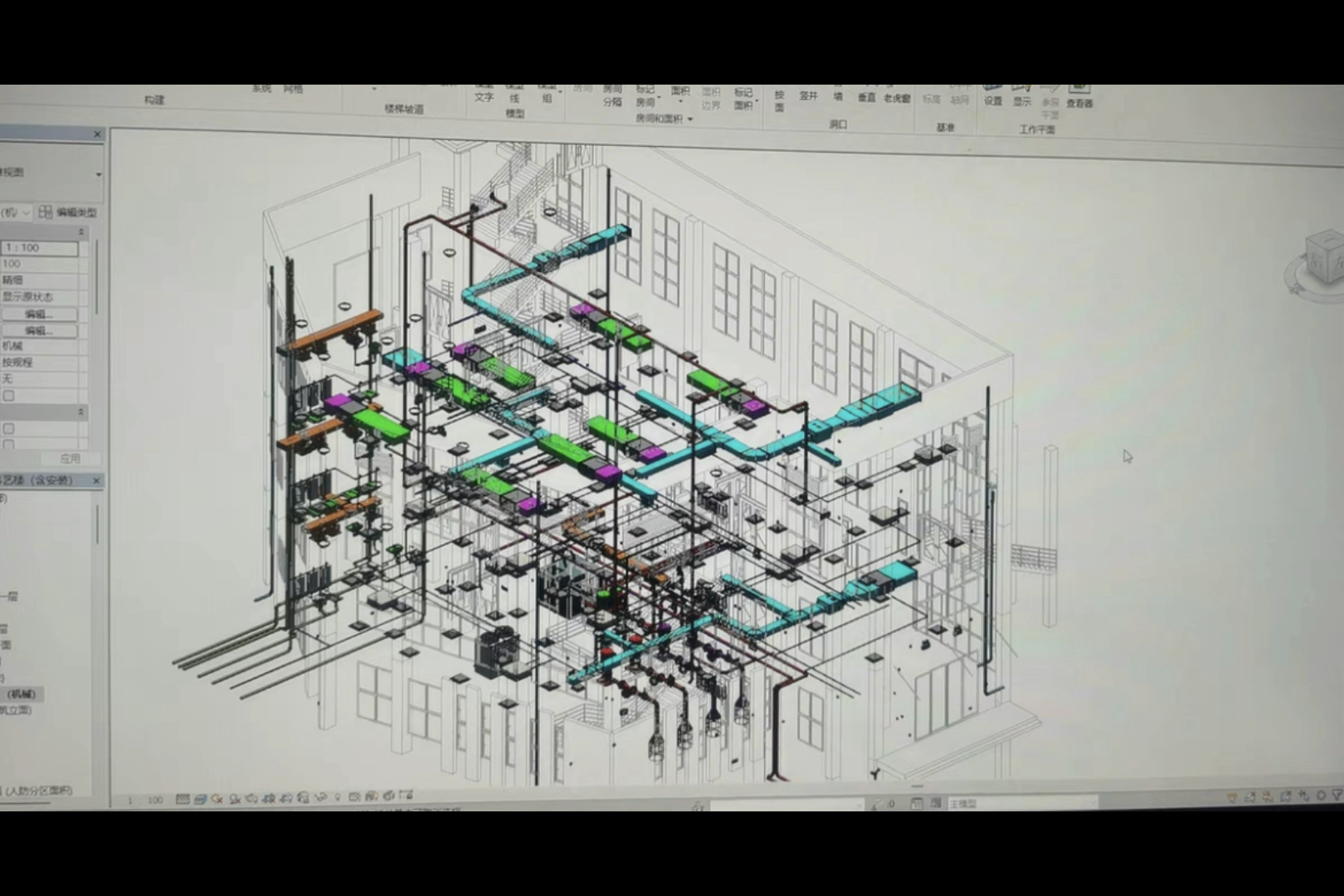Select the Tag Room (标记房间) tool
Screen dimensions: 1344x896
click(x=645, y=95)
